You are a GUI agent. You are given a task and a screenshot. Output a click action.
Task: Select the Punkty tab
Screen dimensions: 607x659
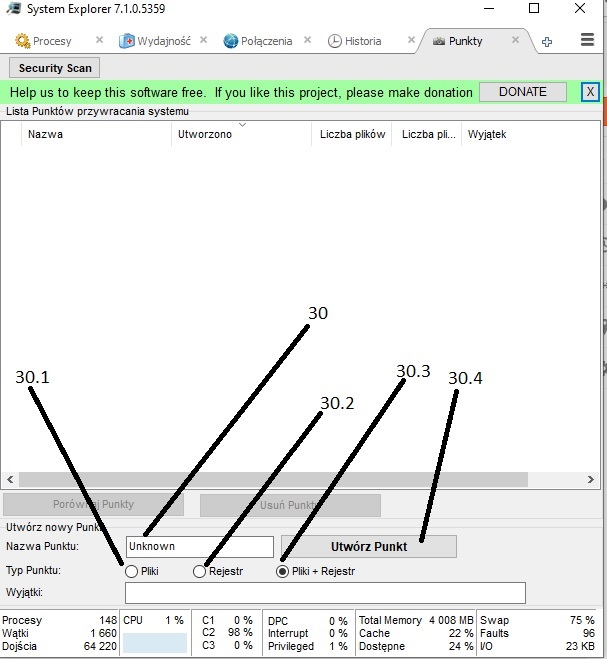(465, 41)
